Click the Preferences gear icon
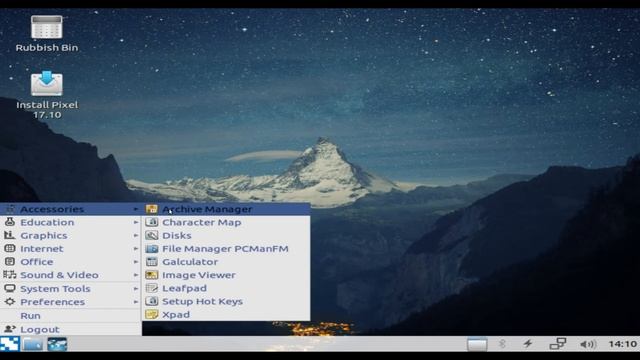 click(10, 302)
